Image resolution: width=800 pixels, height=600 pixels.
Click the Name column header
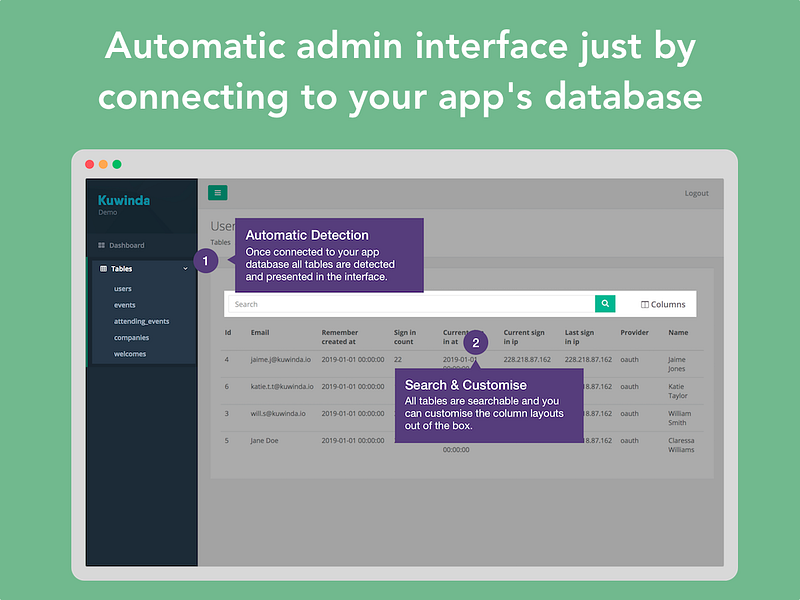(678, 333)
